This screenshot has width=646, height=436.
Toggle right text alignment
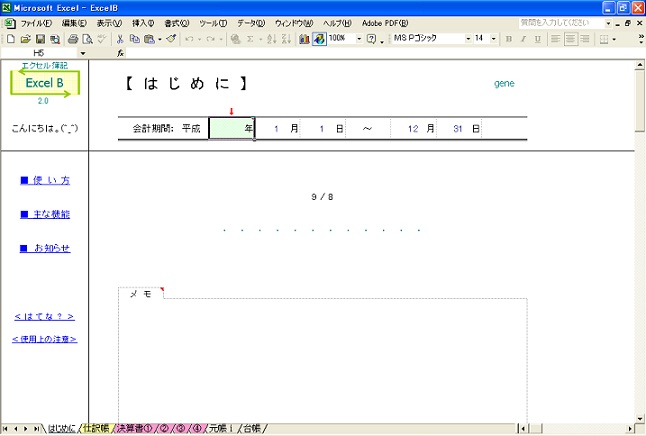coord(585,39)
